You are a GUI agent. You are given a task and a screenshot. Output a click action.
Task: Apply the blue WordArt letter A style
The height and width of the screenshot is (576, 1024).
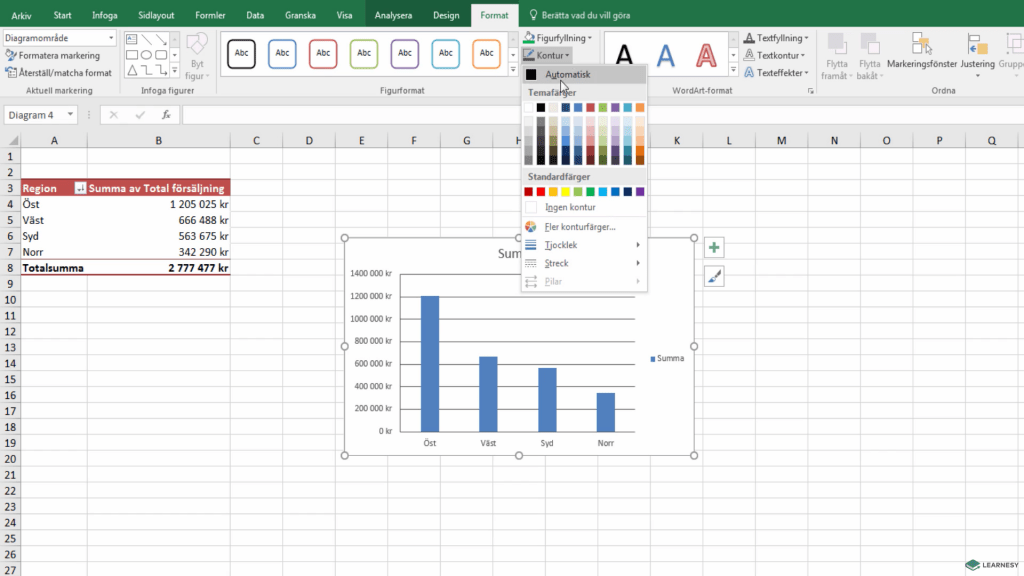[x=665, y=55]
